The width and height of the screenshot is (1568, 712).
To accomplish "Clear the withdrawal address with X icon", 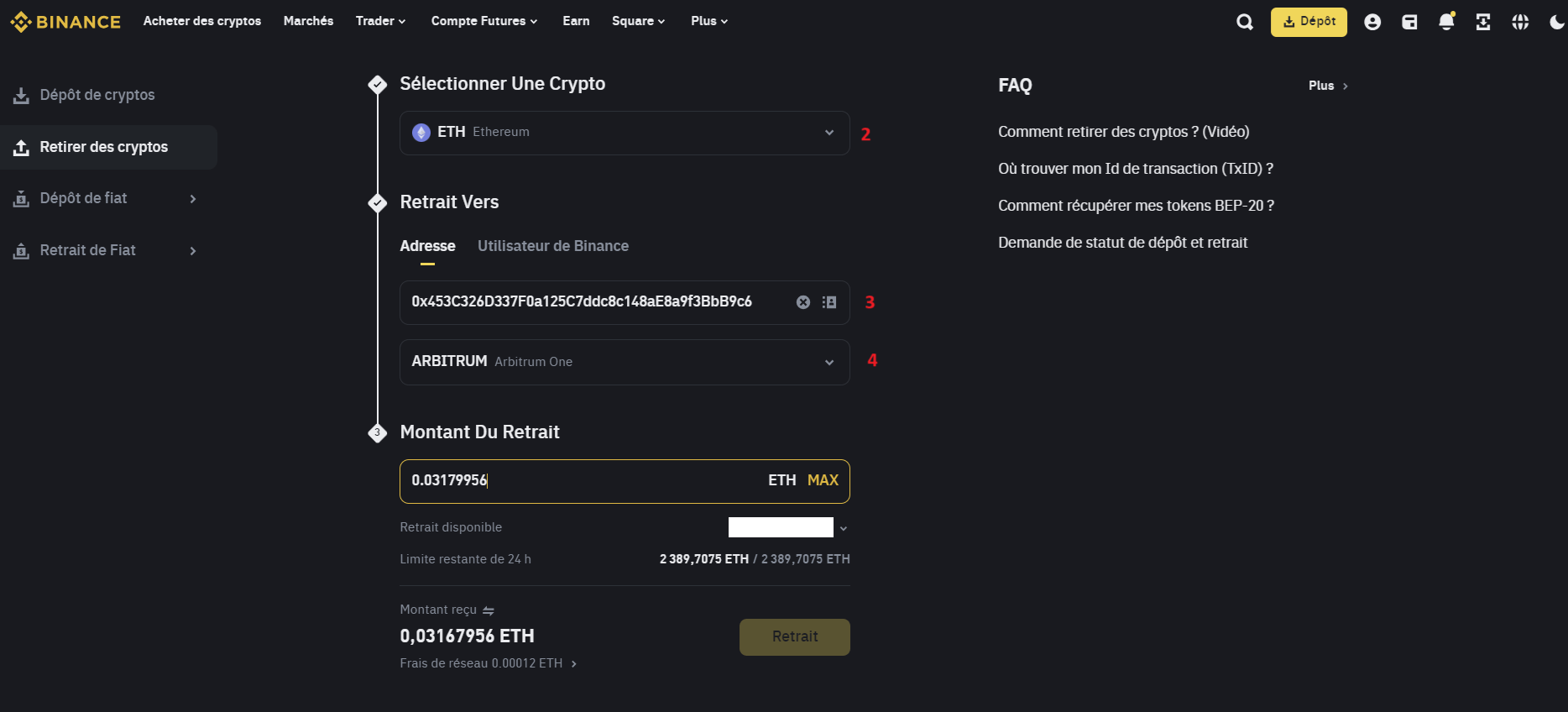I will (803, 302).
